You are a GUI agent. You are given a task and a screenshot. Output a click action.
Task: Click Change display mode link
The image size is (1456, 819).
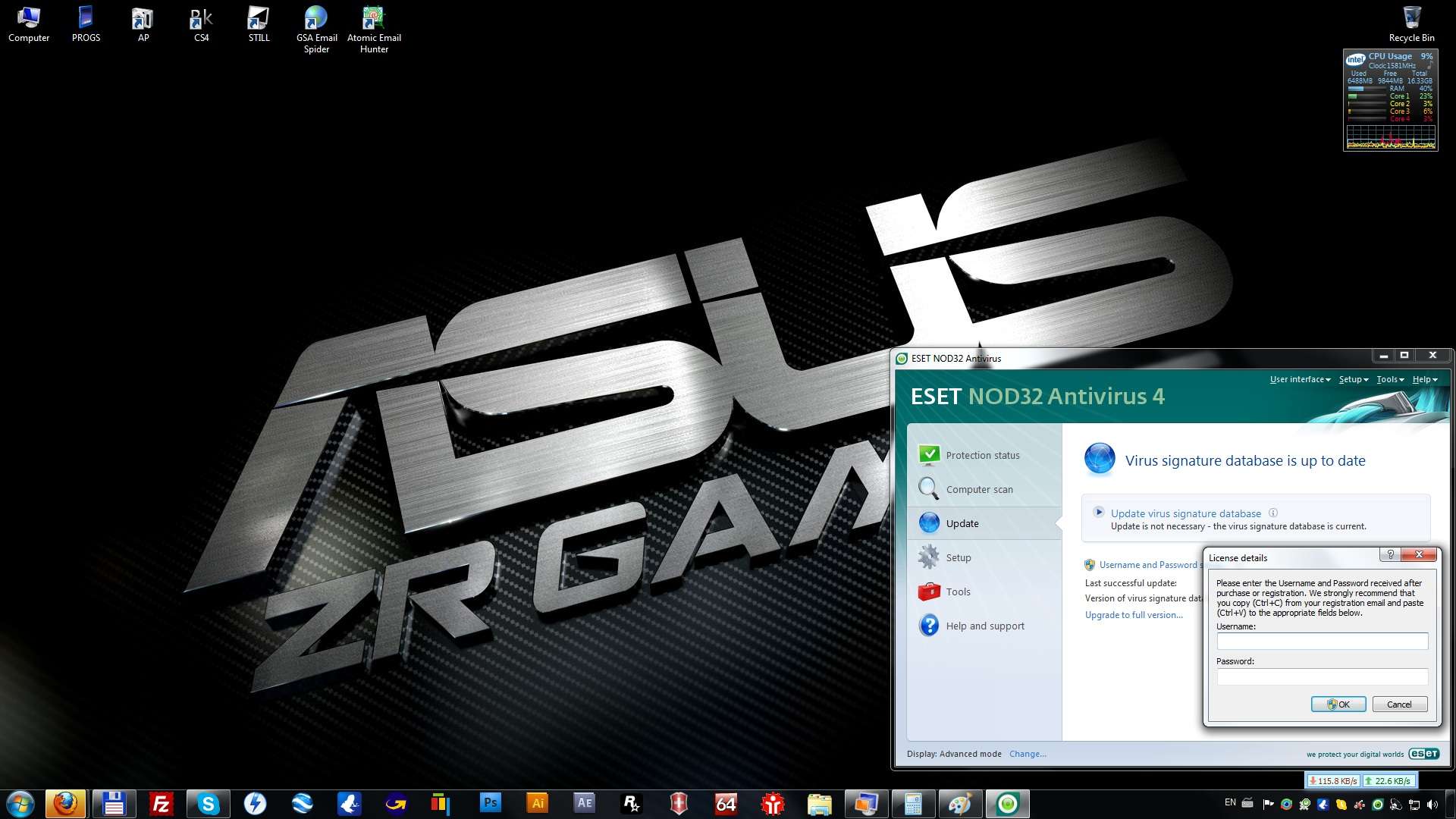point(1028,754)
